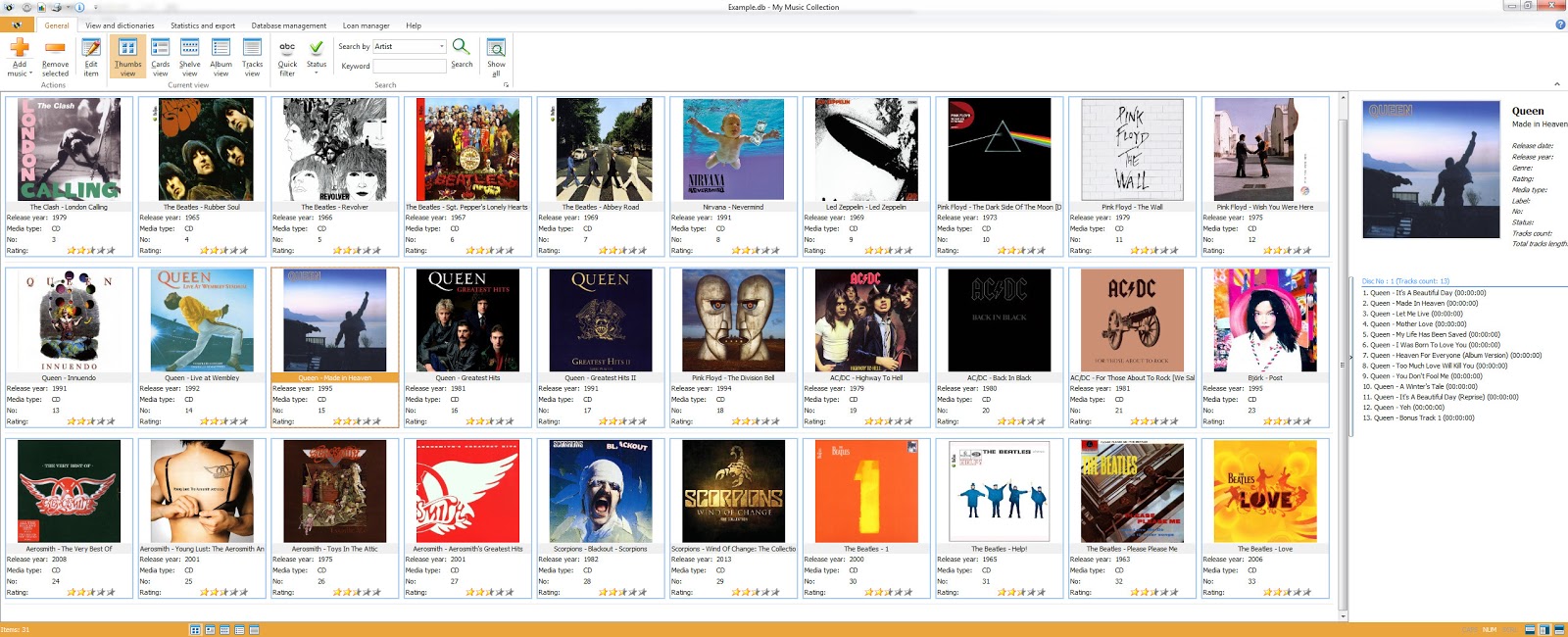Select AC/DC - Back In Black album cover
Screen dimensions: 1568x637
coord(1000,320)
